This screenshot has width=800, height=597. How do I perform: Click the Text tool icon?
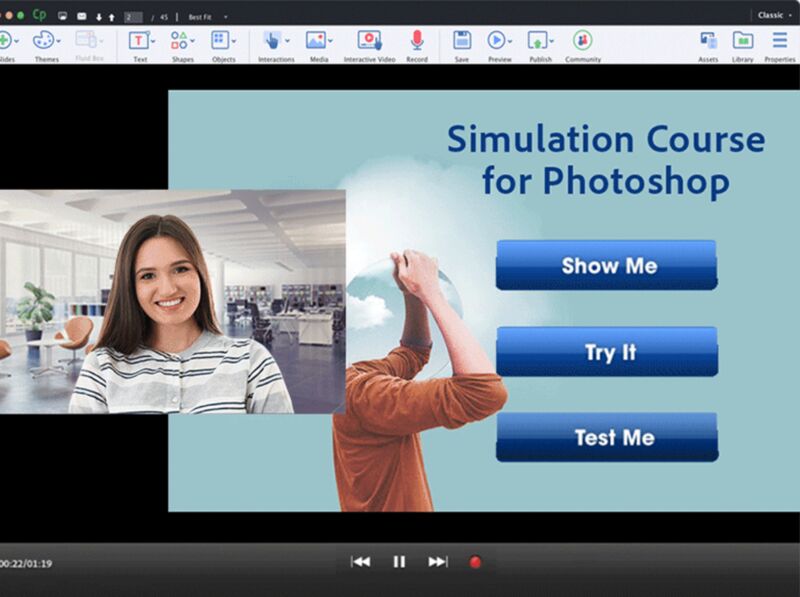coord(139,40)
